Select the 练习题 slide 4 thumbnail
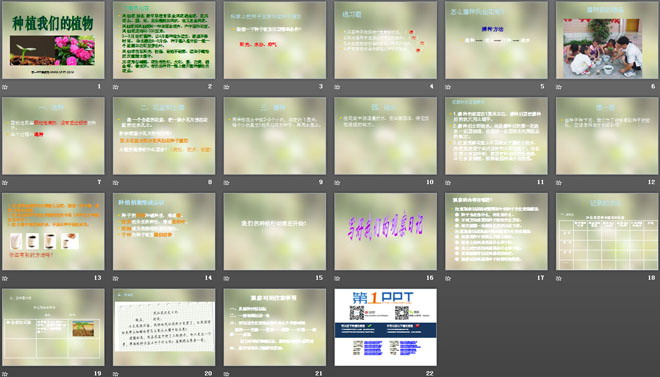This screenshot has width=660, height=377. tap(385, 40)
